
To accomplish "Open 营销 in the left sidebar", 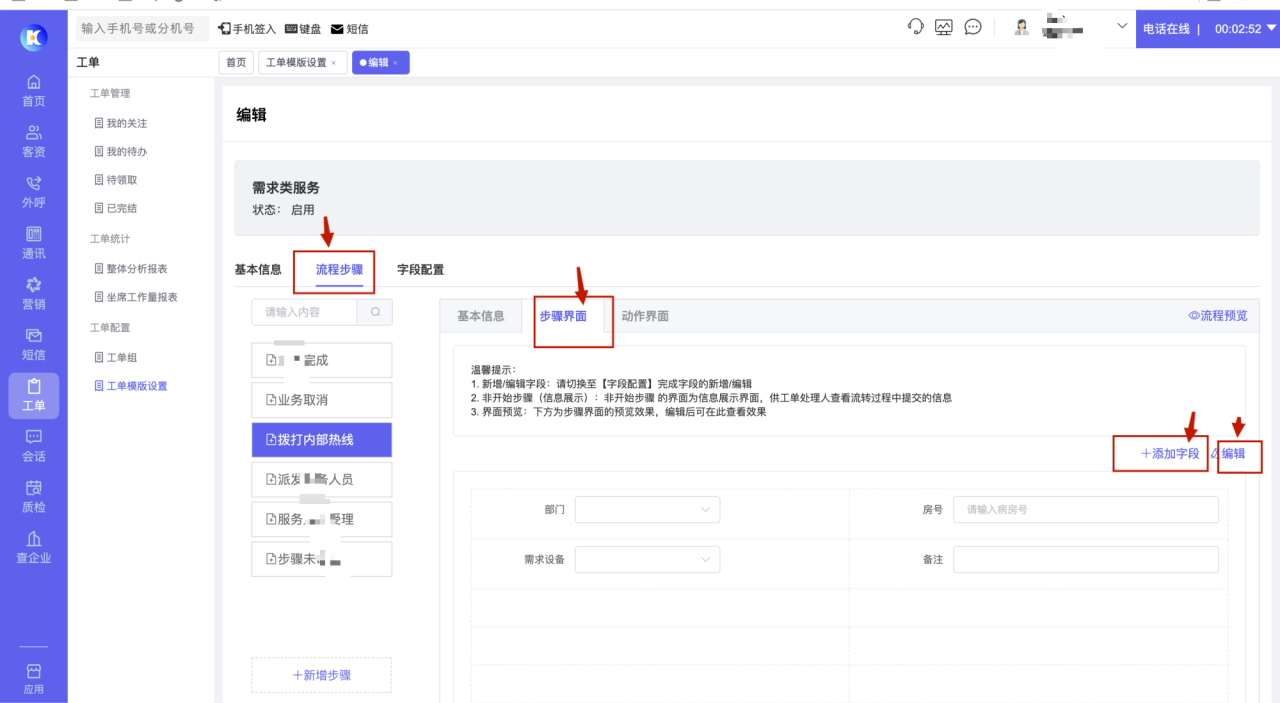I will 33,293.
